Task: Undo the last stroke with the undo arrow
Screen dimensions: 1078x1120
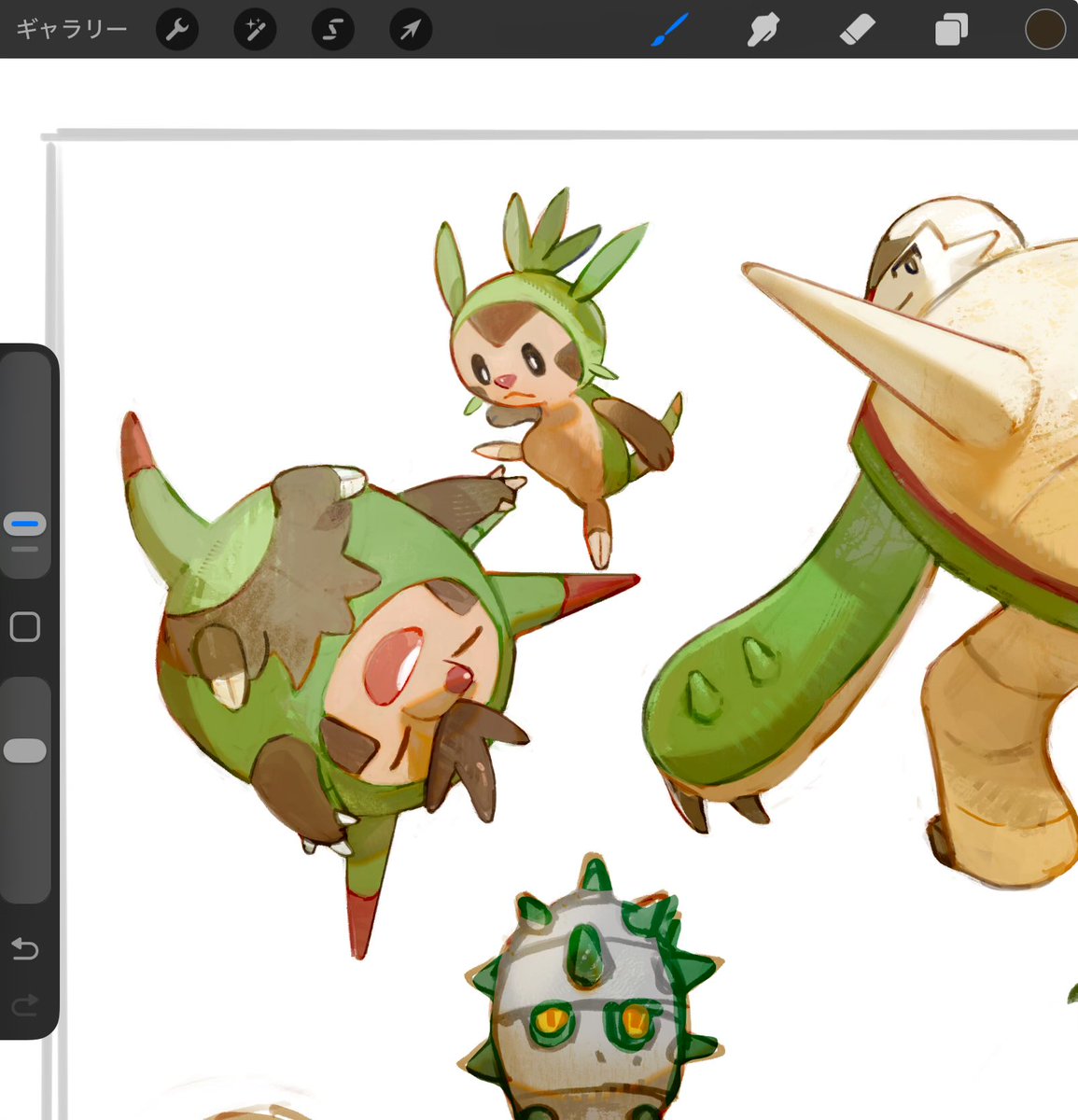Action: tap(25, 949)
